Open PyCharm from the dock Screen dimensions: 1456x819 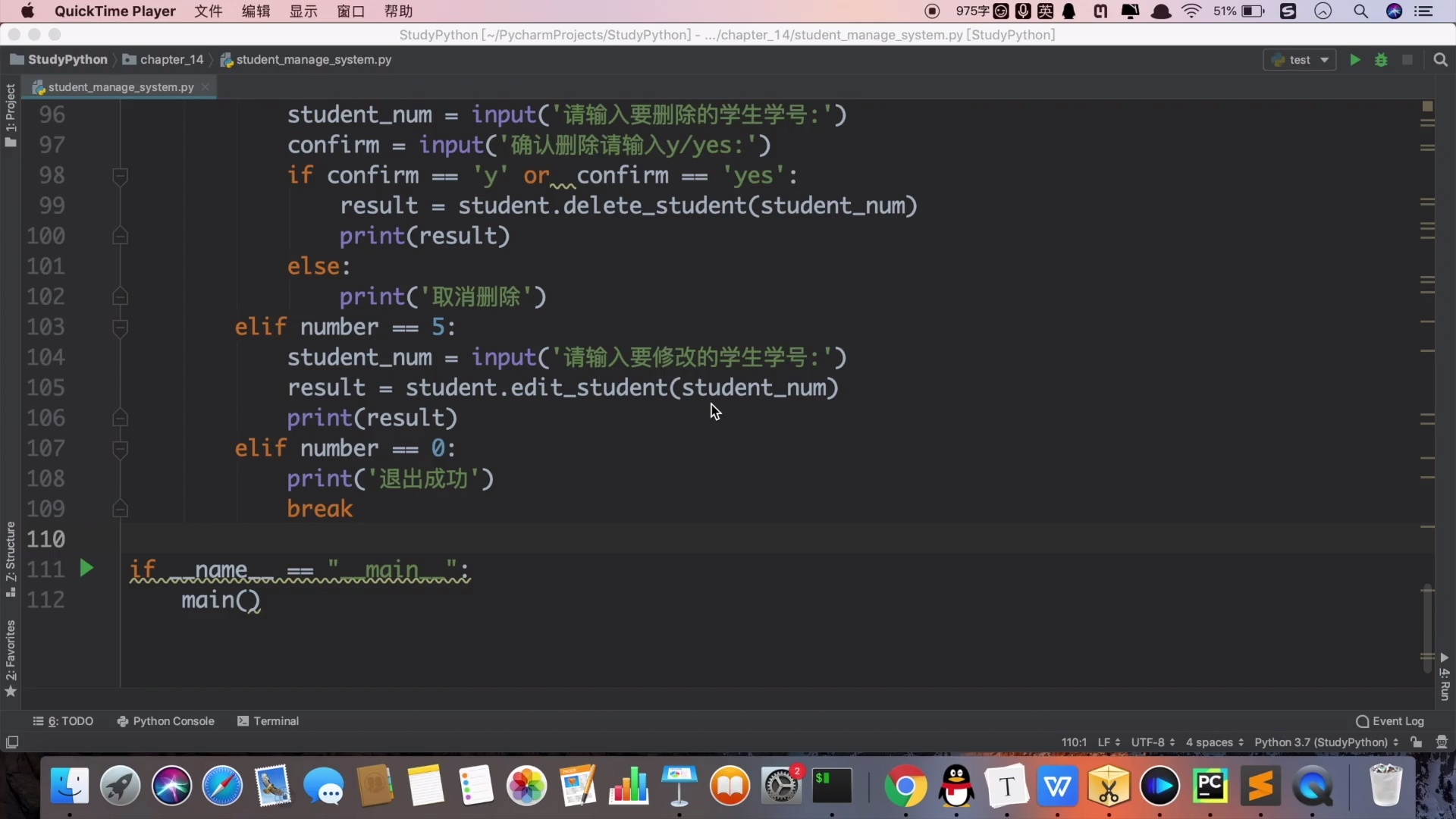click(x=1210, y=786)
